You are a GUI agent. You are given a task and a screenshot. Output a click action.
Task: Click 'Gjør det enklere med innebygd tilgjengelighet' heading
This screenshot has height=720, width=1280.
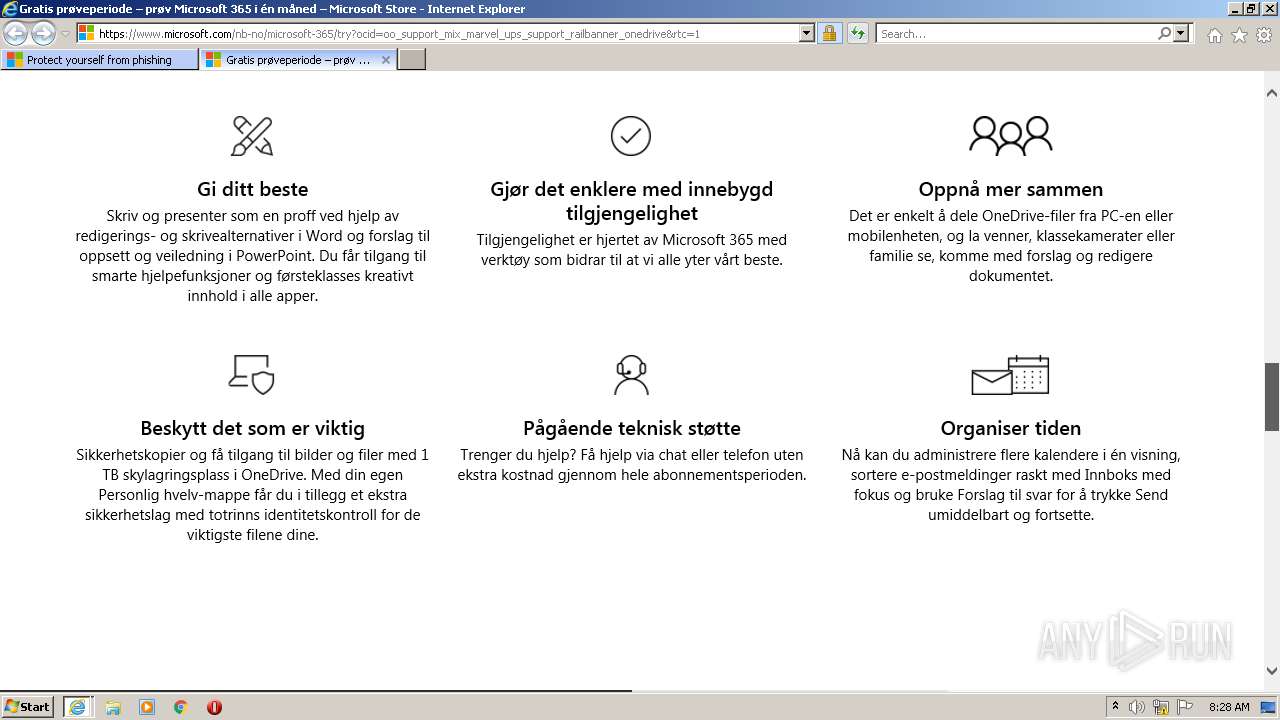pyautogui.click(x=631, y=201)
